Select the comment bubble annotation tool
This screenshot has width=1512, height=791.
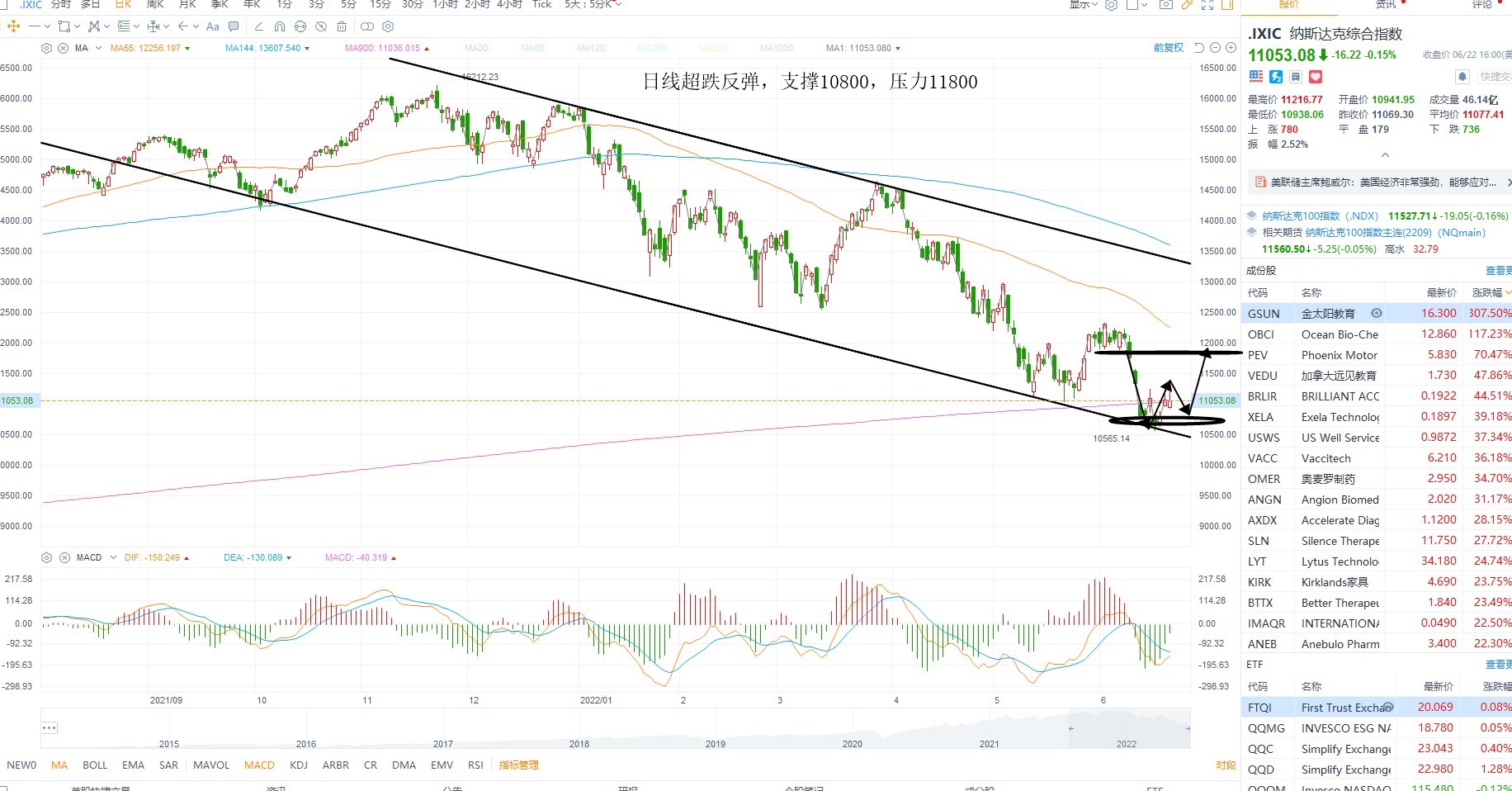[x=234, y=26]
